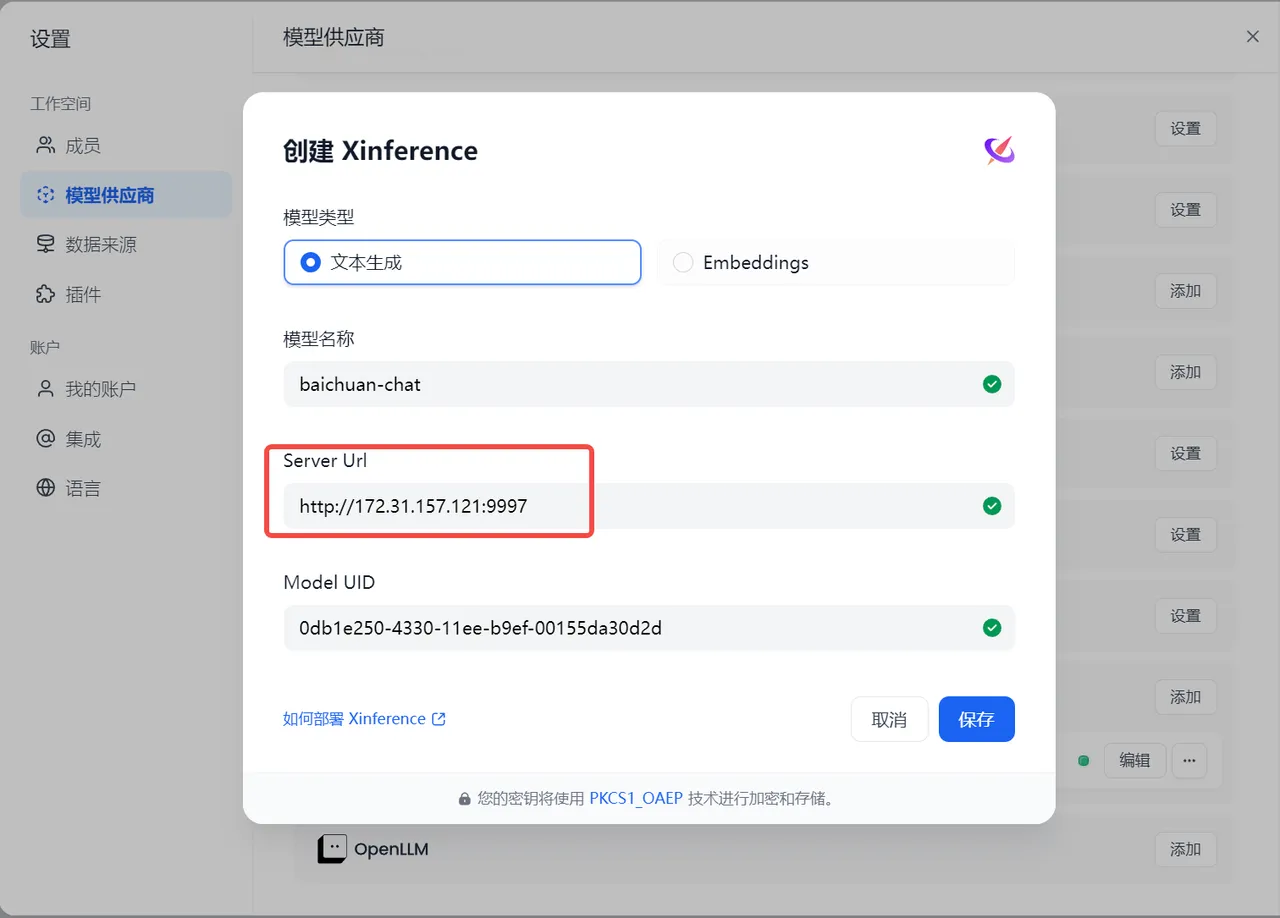1280x918 pixels.
Task: Click the green check in model name field
Action: point(991,384)
